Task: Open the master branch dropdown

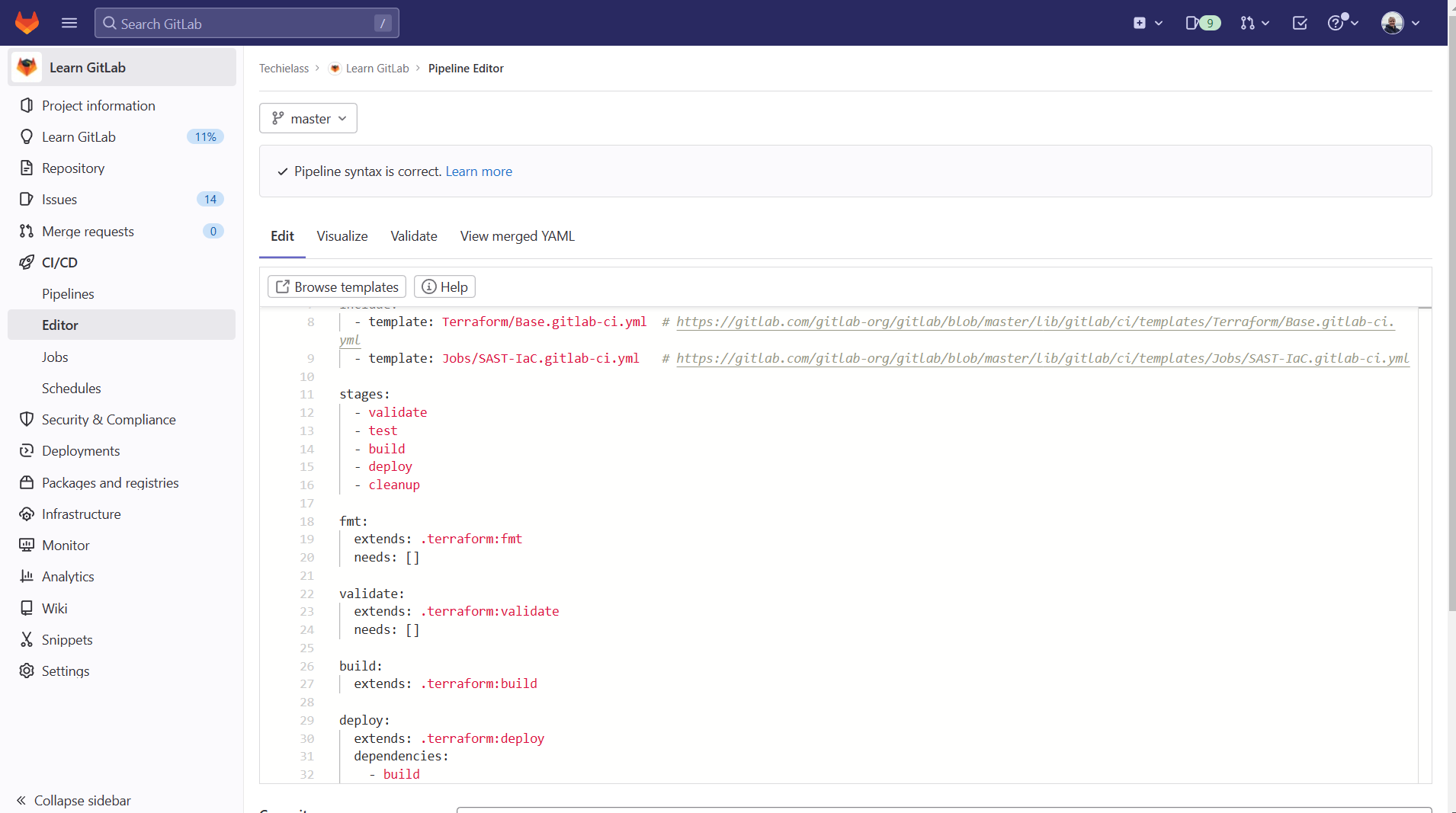Action: (x=308, y=118)
